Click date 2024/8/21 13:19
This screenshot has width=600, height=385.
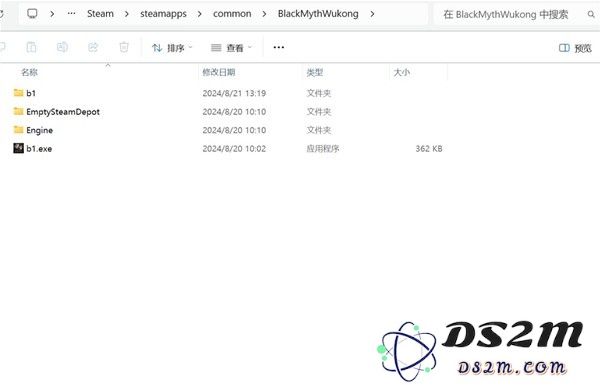tap(234, 93)
